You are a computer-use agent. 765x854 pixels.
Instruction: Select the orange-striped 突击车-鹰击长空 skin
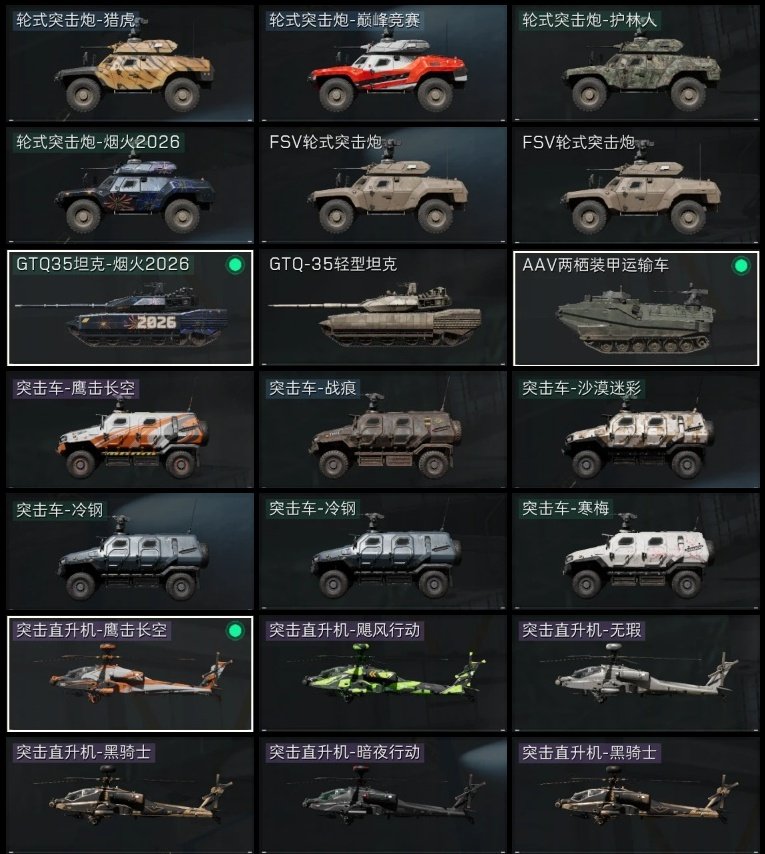[130, 430]
